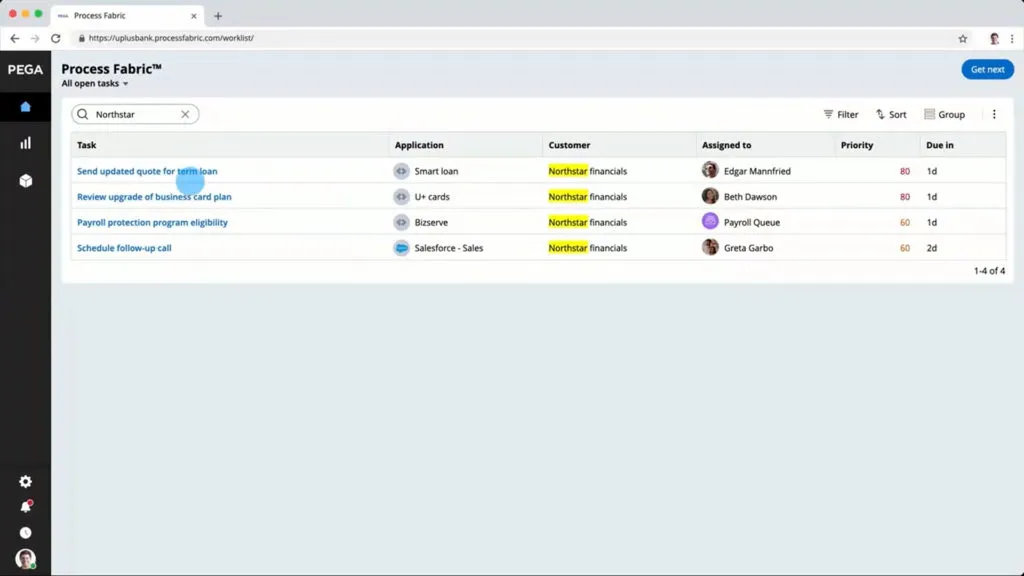Click Northstar financials in Bizserve row
The height and width of the screenshot is (576, 1024).
pyautogui.click(x=587, y=222)
